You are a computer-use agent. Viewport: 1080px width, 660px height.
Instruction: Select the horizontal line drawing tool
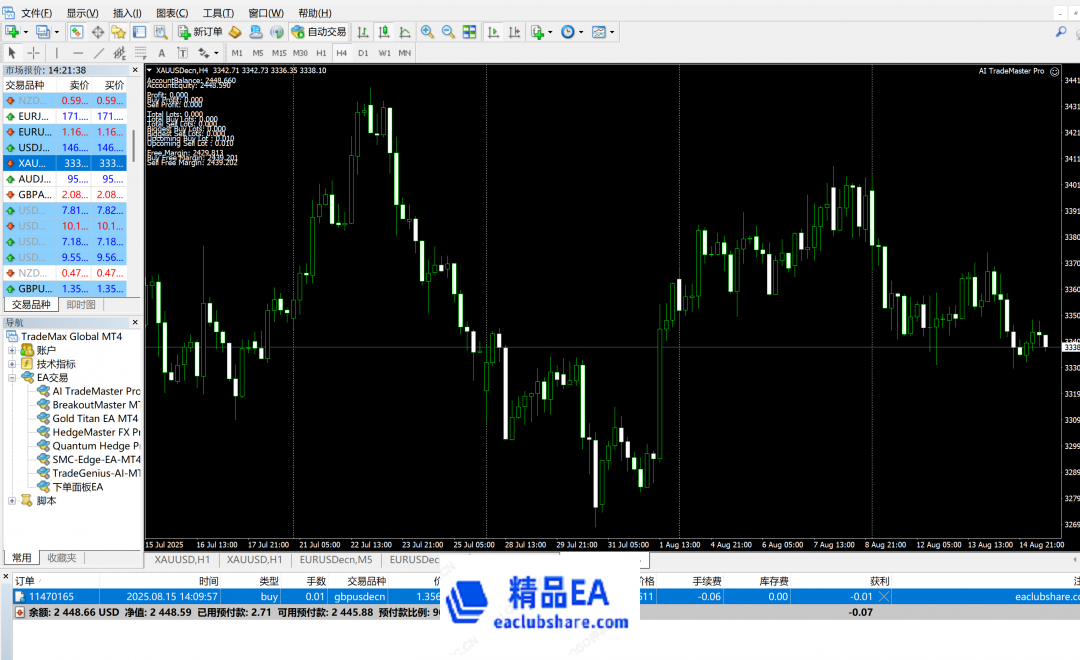click(x=78, y=53)
